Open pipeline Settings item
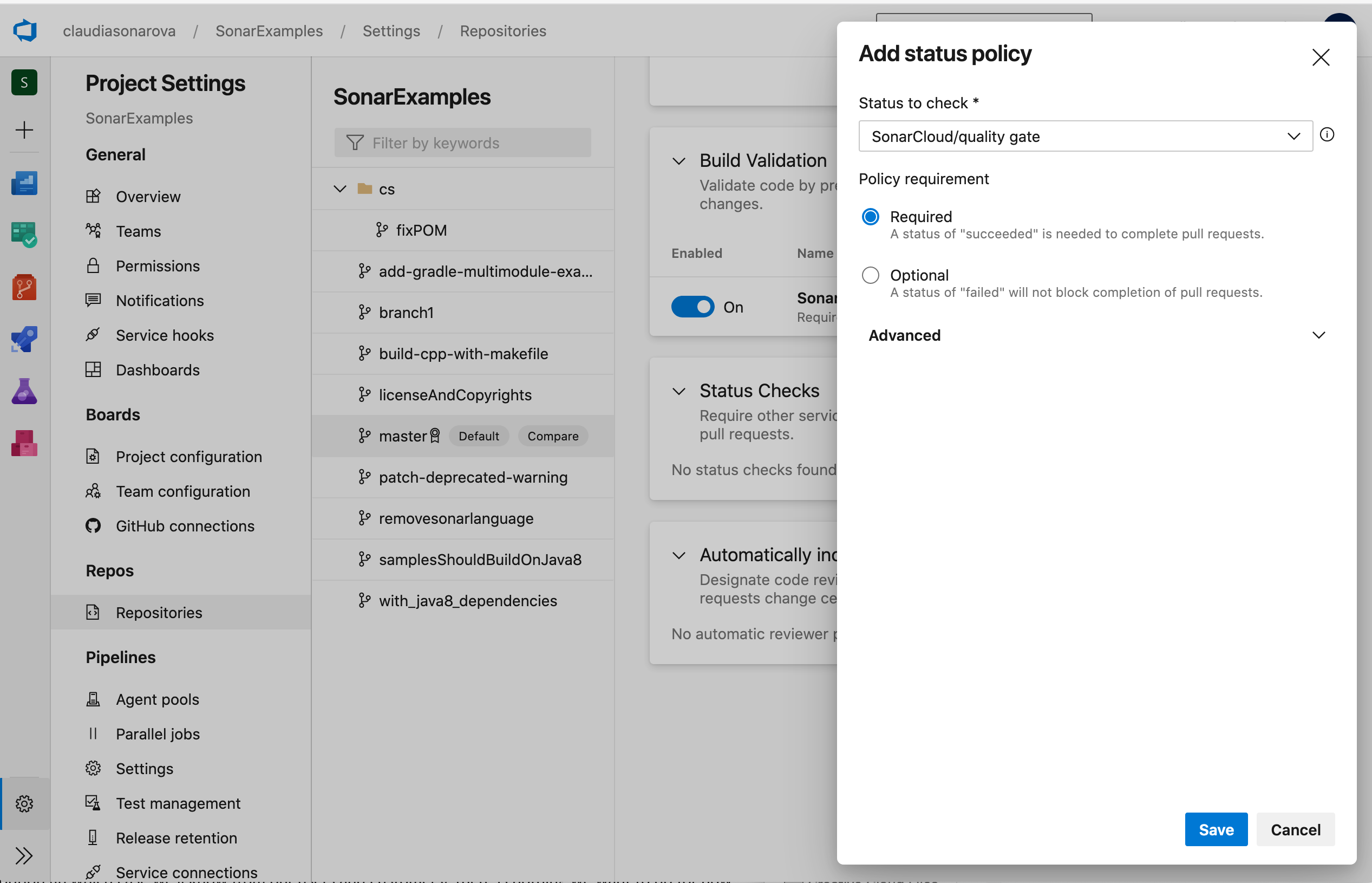 (145, 768)
